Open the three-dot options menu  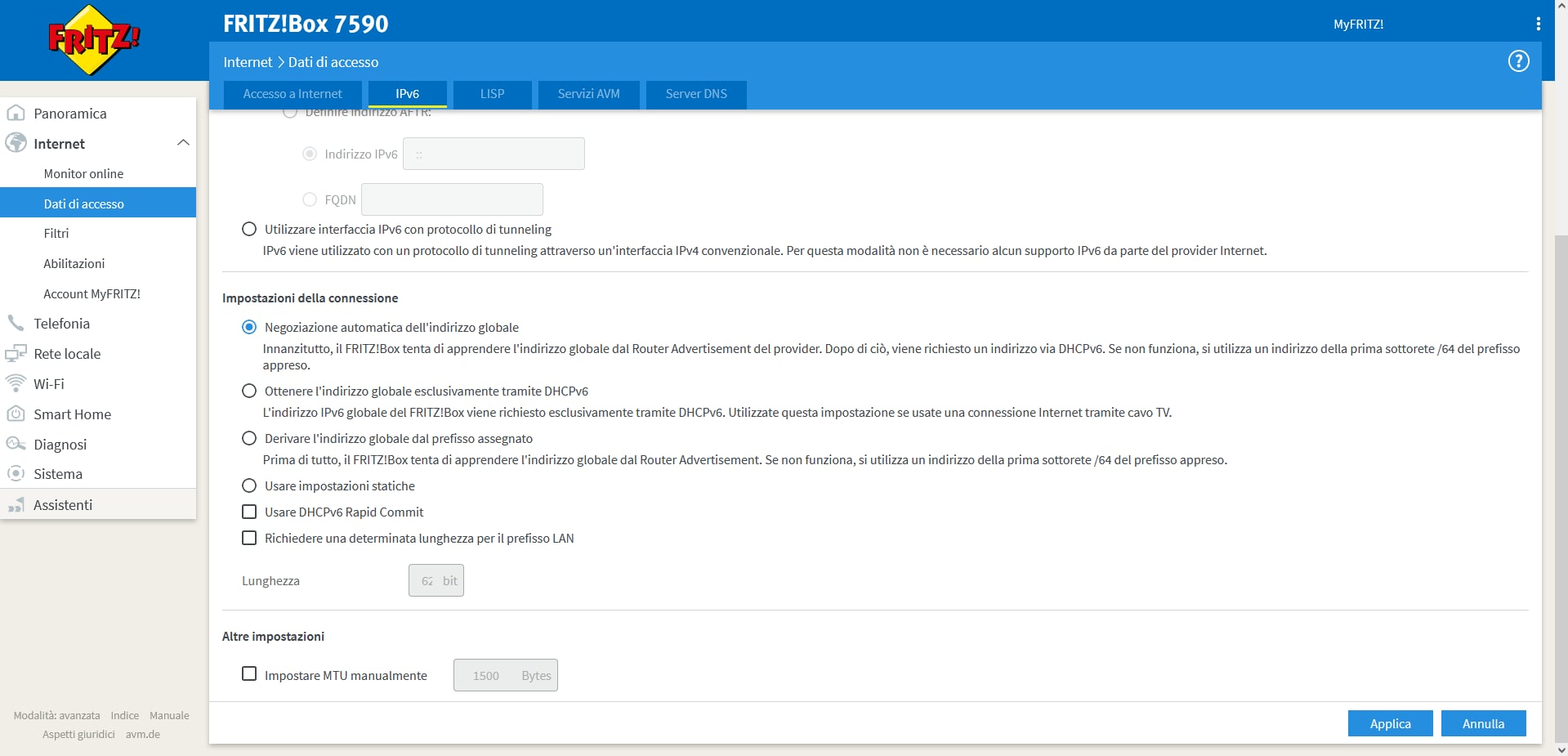pos(1538,24)
